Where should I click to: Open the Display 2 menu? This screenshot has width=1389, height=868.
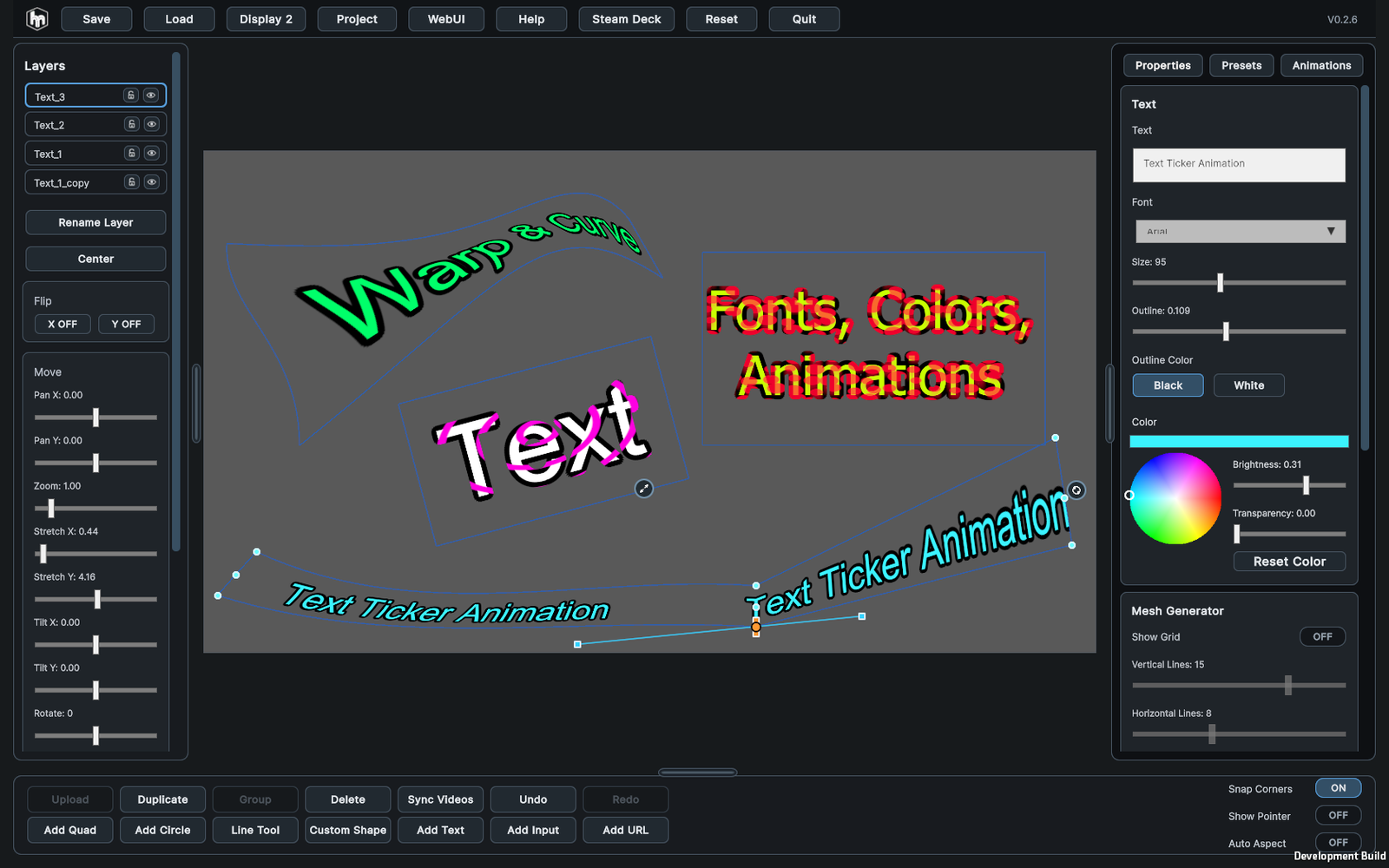coord(266,19)
